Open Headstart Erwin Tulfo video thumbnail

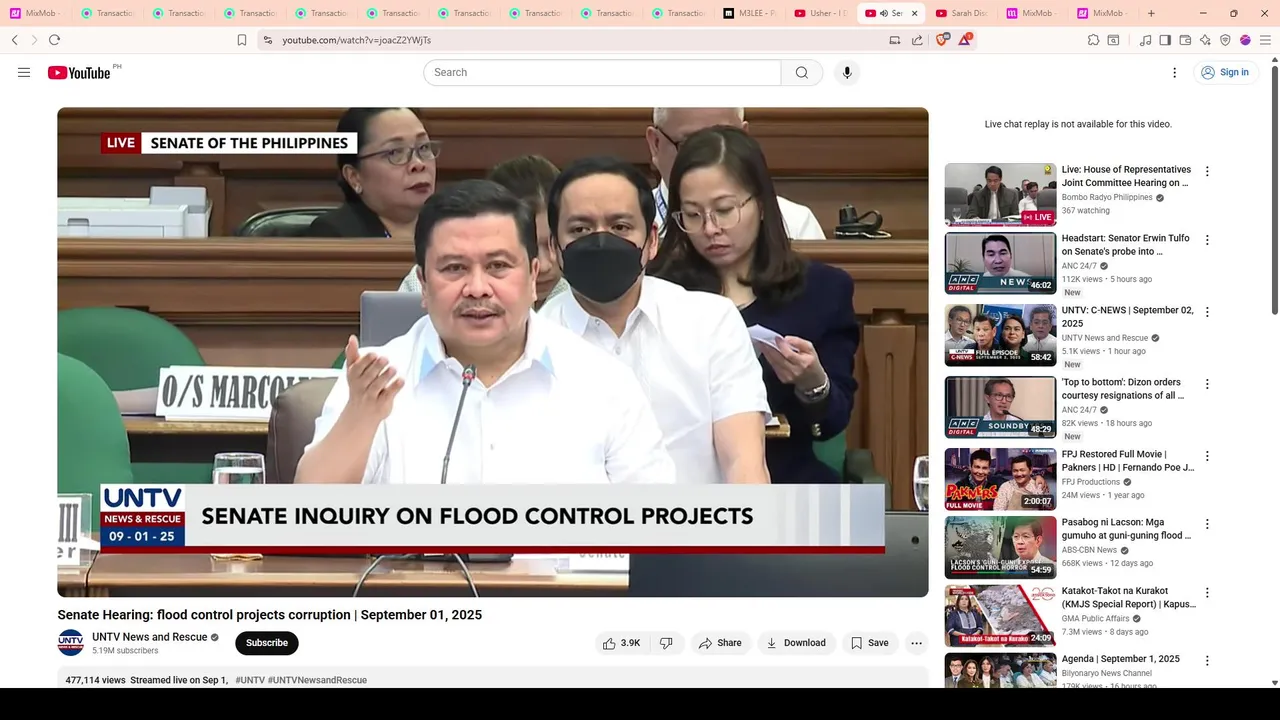point(1000,263)
